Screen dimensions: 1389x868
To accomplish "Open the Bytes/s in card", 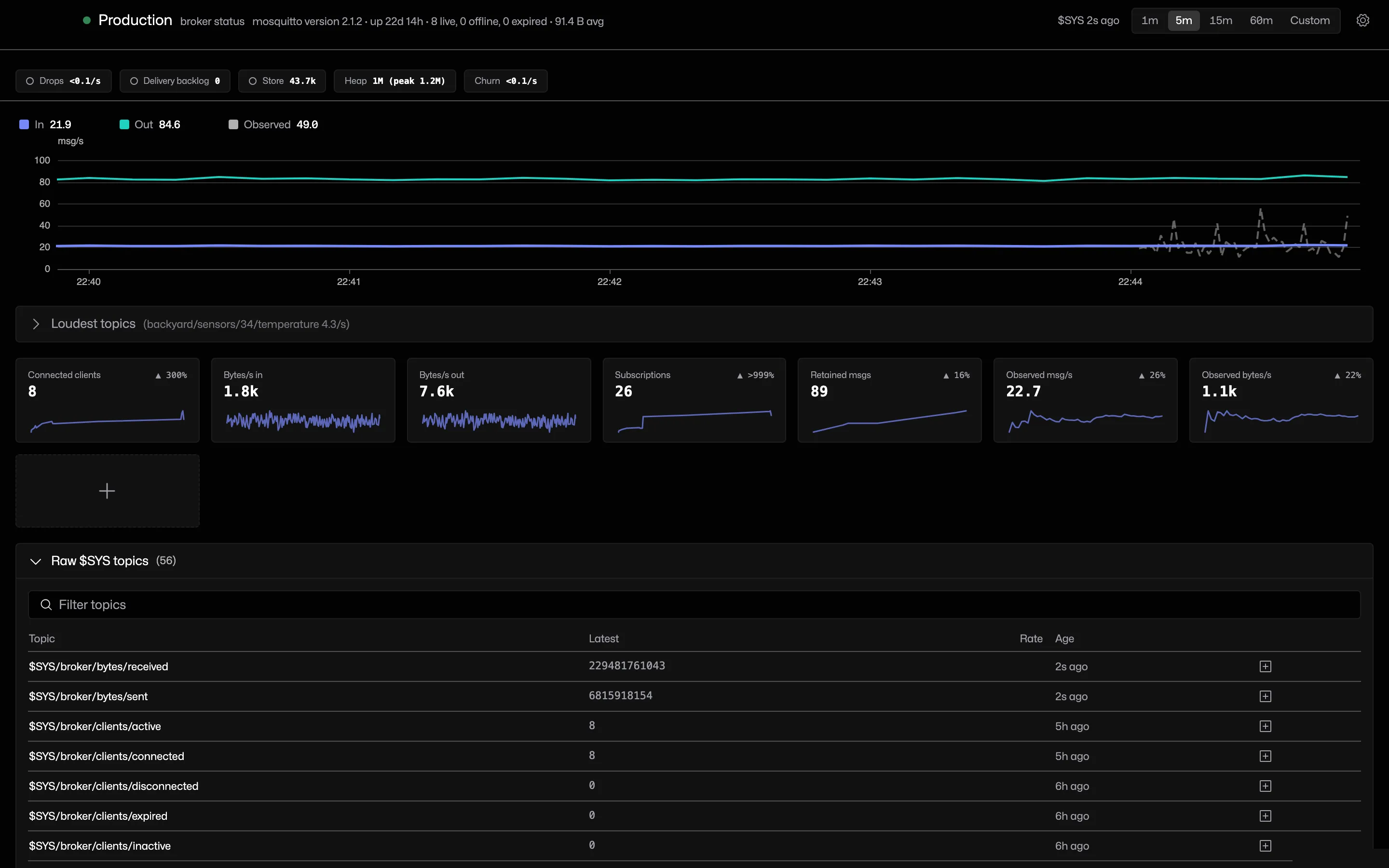I will pyautogui.click(x=303, y=400).
